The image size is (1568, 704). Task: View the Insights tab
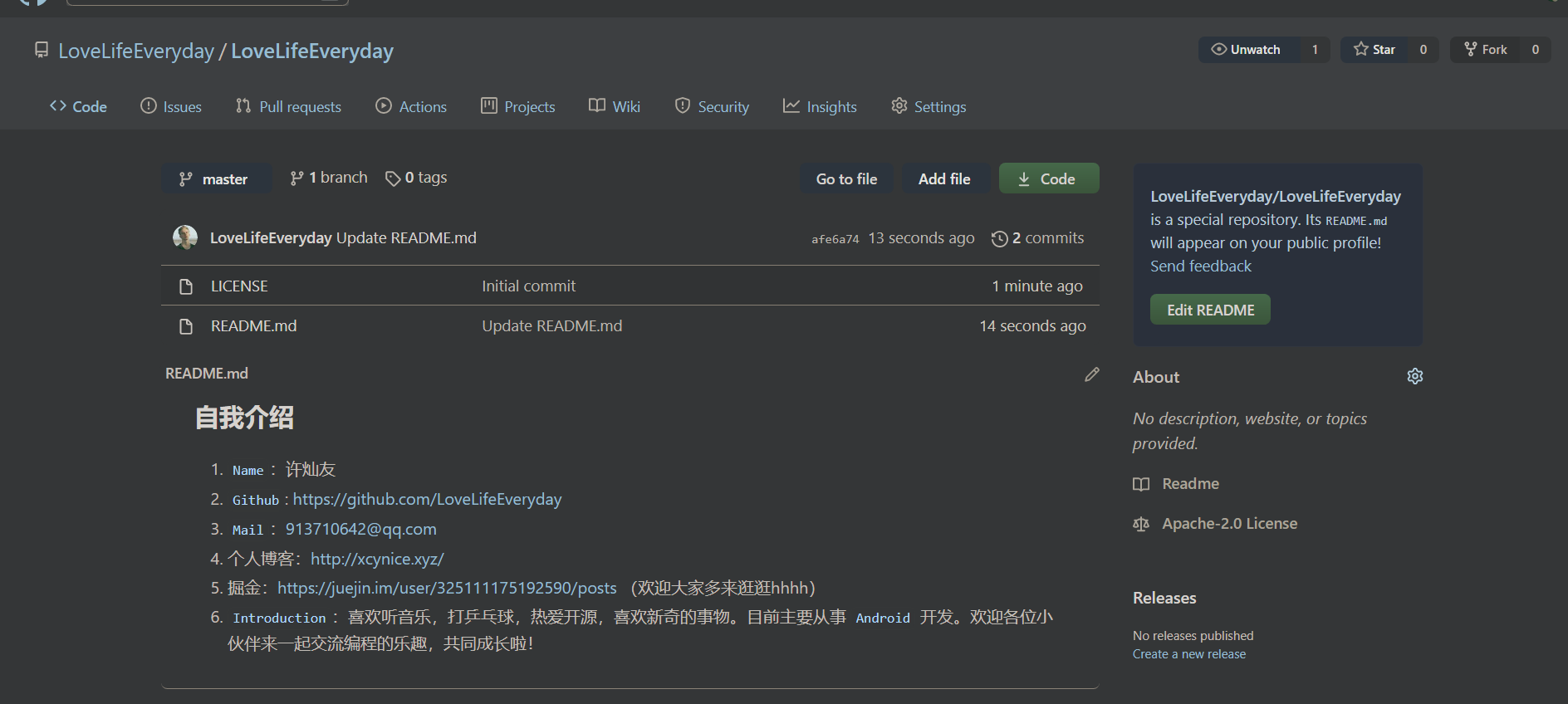point(820,106)
